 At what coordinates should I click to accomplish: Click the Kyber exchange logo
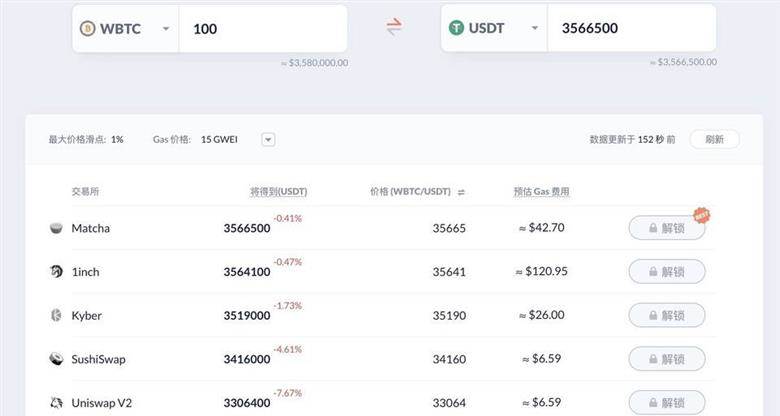coord(56,315)
